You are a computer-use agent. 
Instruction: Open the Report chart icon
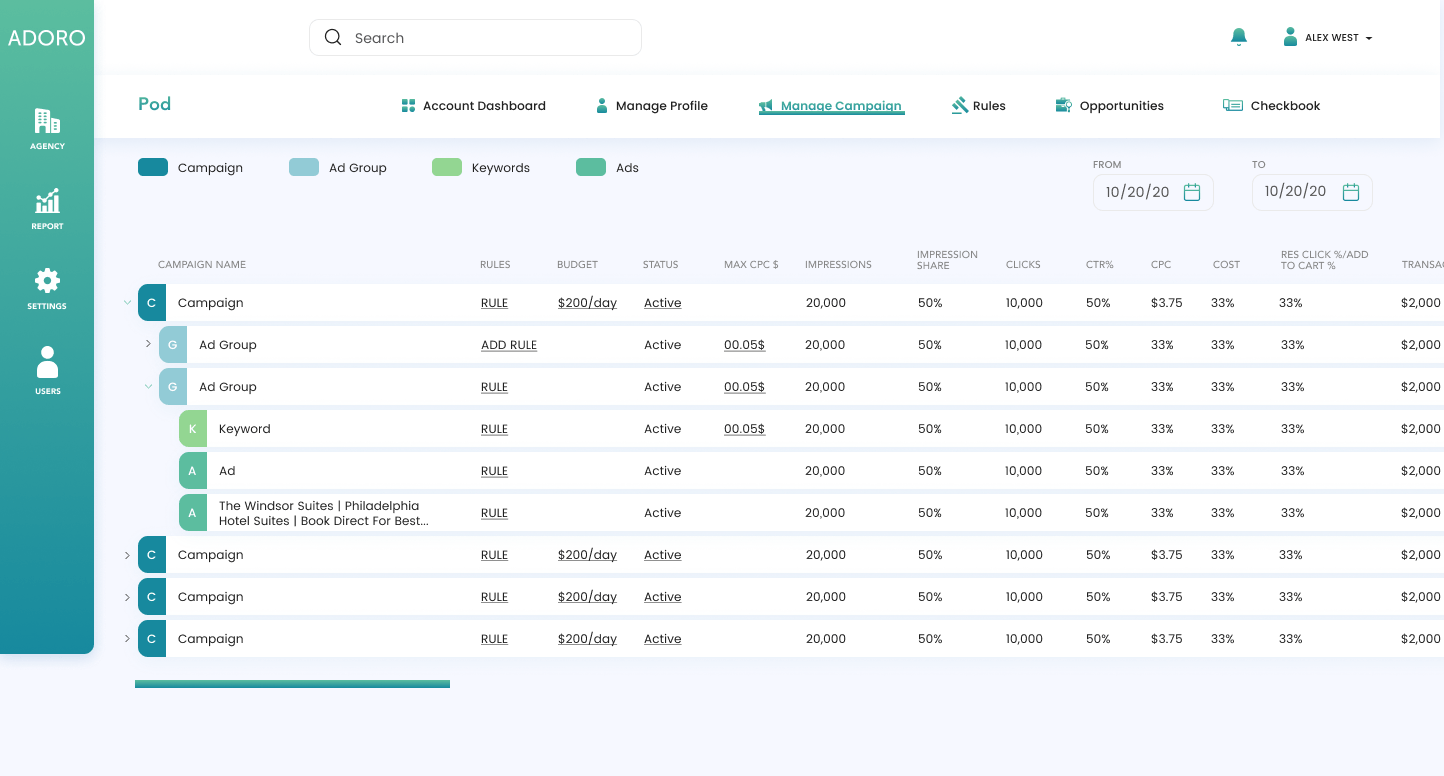pyautogui.click(x=47, y=202)
